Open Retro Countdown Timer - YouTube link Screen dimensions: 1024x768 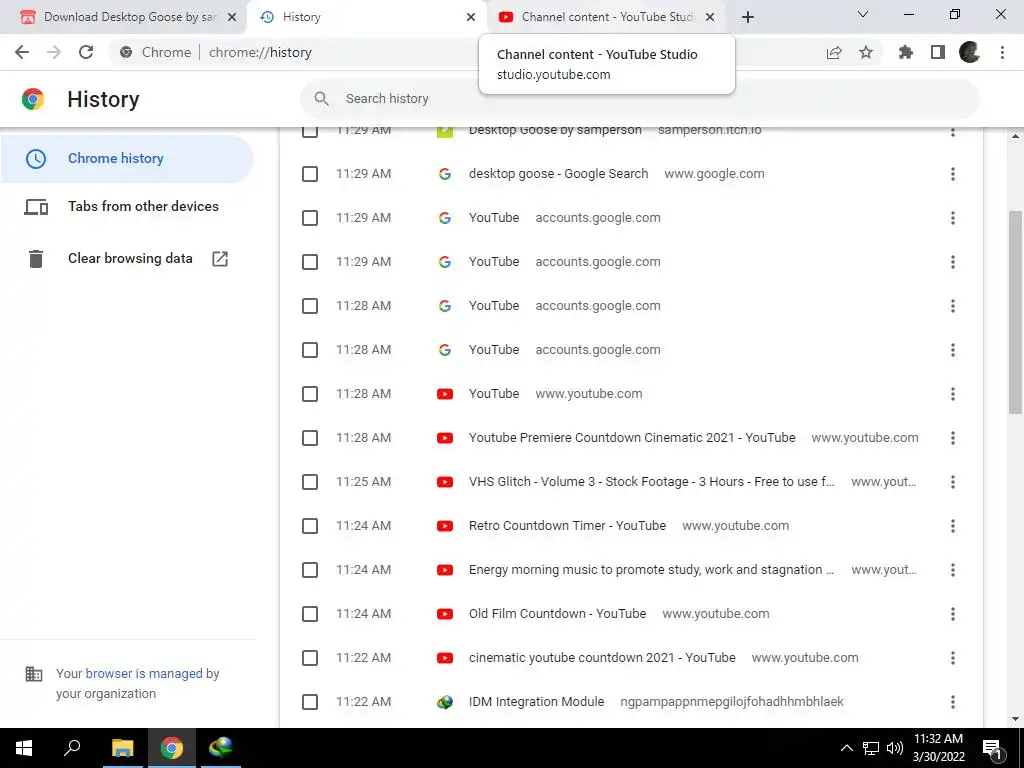568,526
